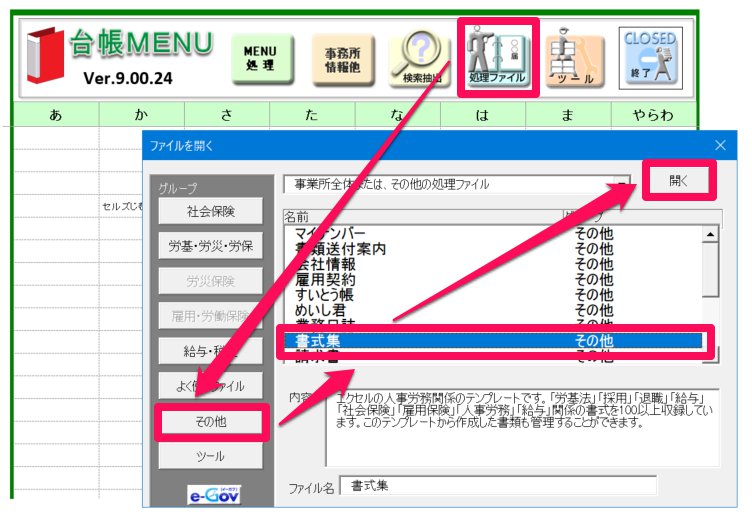Image resolution: width=752 pixels, height=515 pixels.
Task: Open the 事業所全体 file category dropdown
Action: (622, 184)
